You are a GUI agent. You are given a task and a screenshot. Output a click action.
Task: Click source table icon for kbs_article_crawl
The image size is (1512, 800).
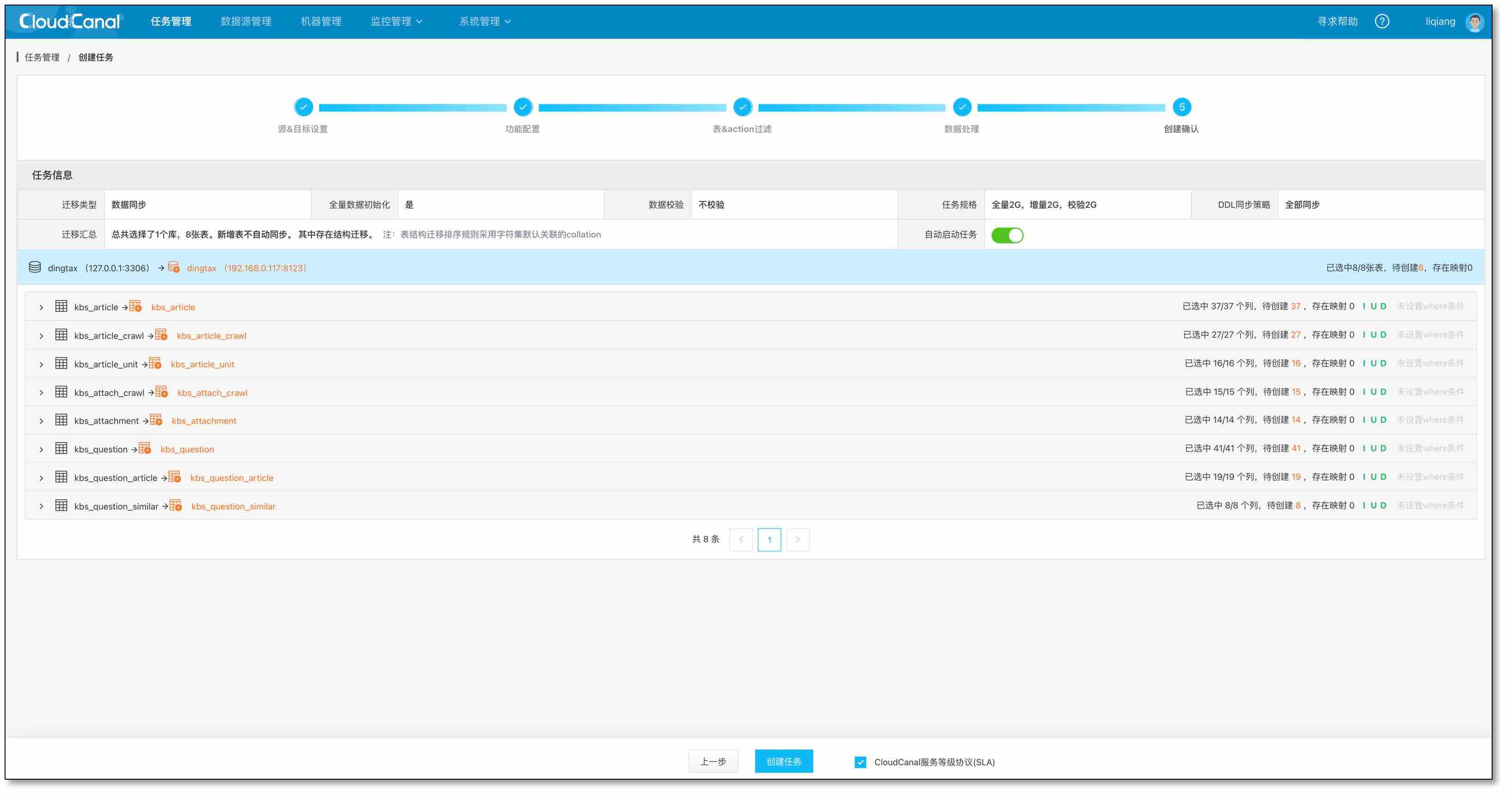61,335
